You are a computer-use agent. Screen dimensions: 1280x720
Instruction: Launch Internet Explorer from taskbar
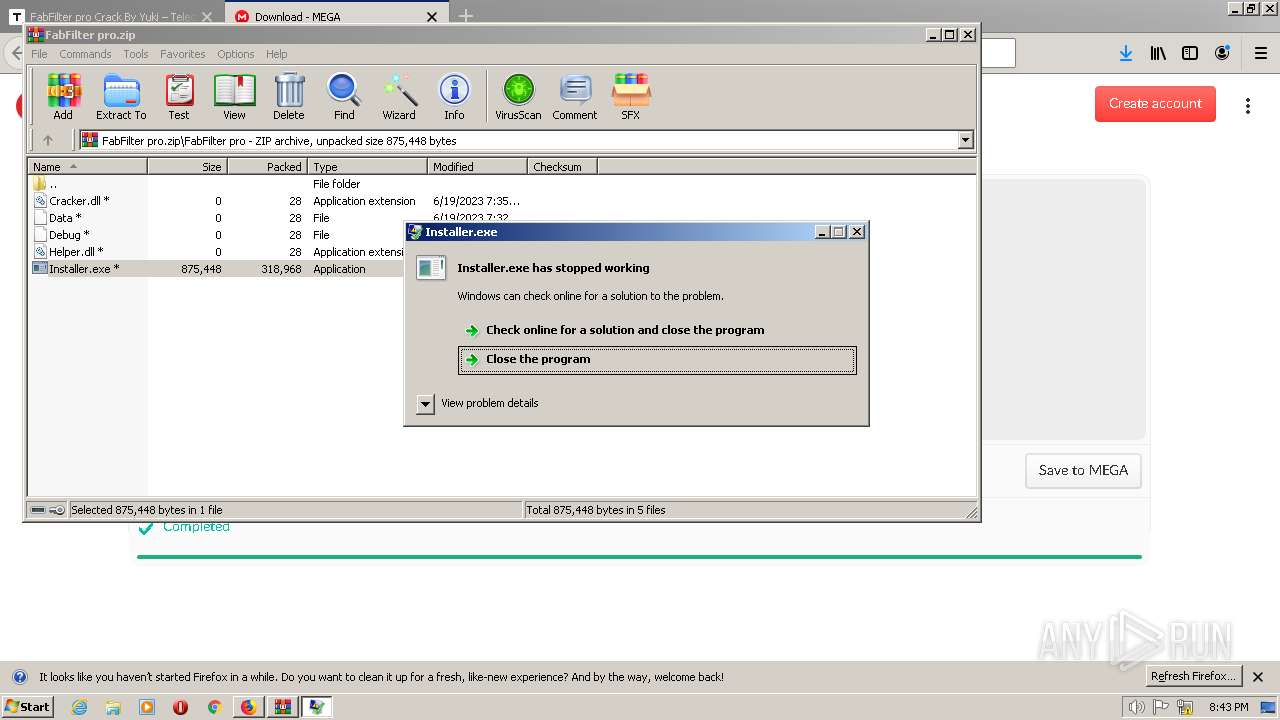[x=79, y=707]
